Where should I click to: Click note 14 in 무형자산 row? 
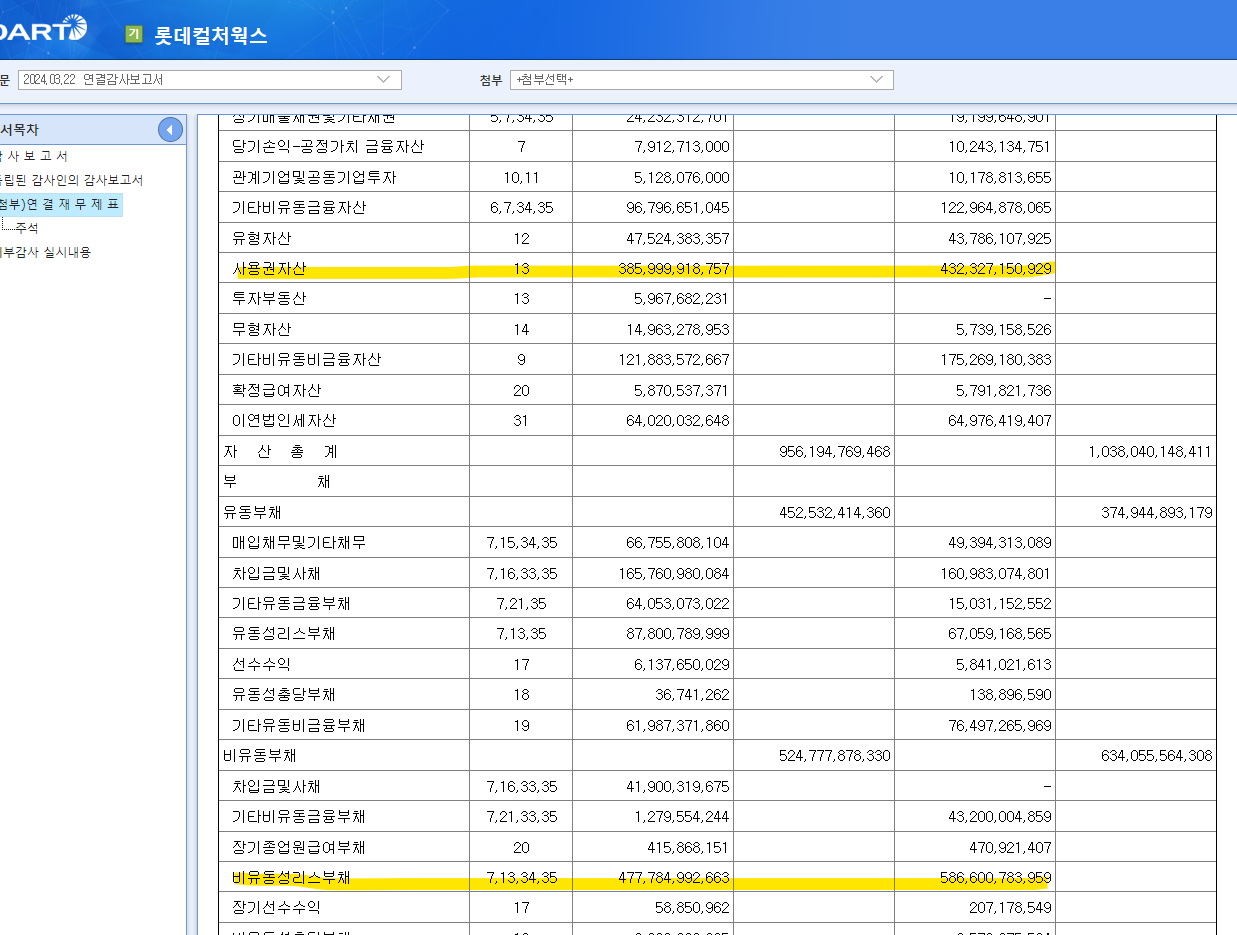[x=521, y=329]
